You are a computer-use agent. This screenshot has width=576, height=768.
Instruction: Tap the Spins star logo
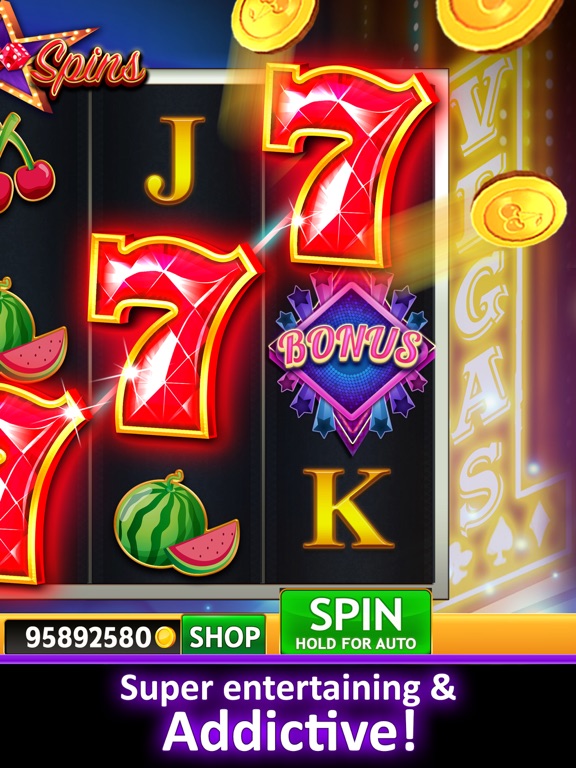point(69,61)
